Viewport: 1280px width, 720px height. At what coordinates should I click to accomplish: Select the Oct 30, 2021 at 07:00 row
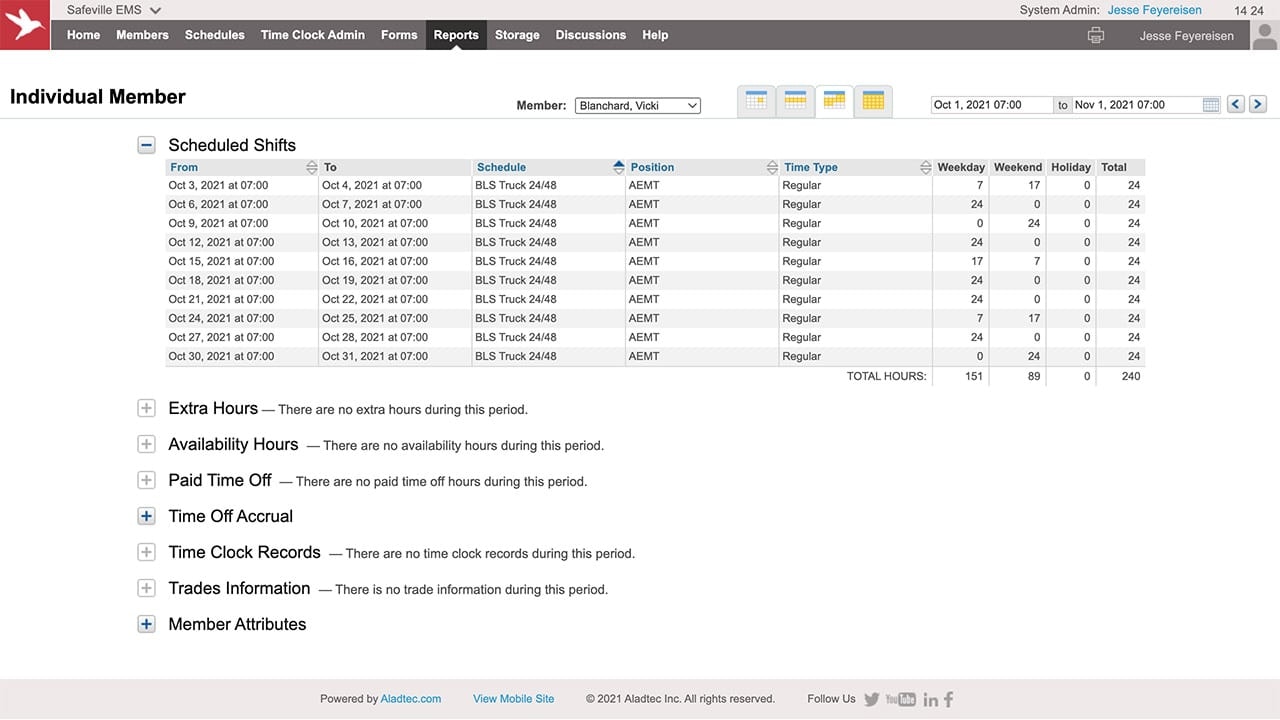[655, 356]
